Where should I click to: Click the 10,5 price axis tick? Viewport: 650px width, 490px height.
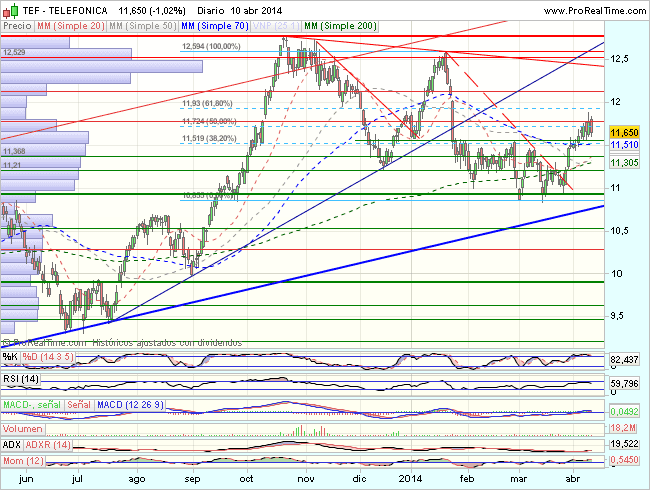point(620,231)
